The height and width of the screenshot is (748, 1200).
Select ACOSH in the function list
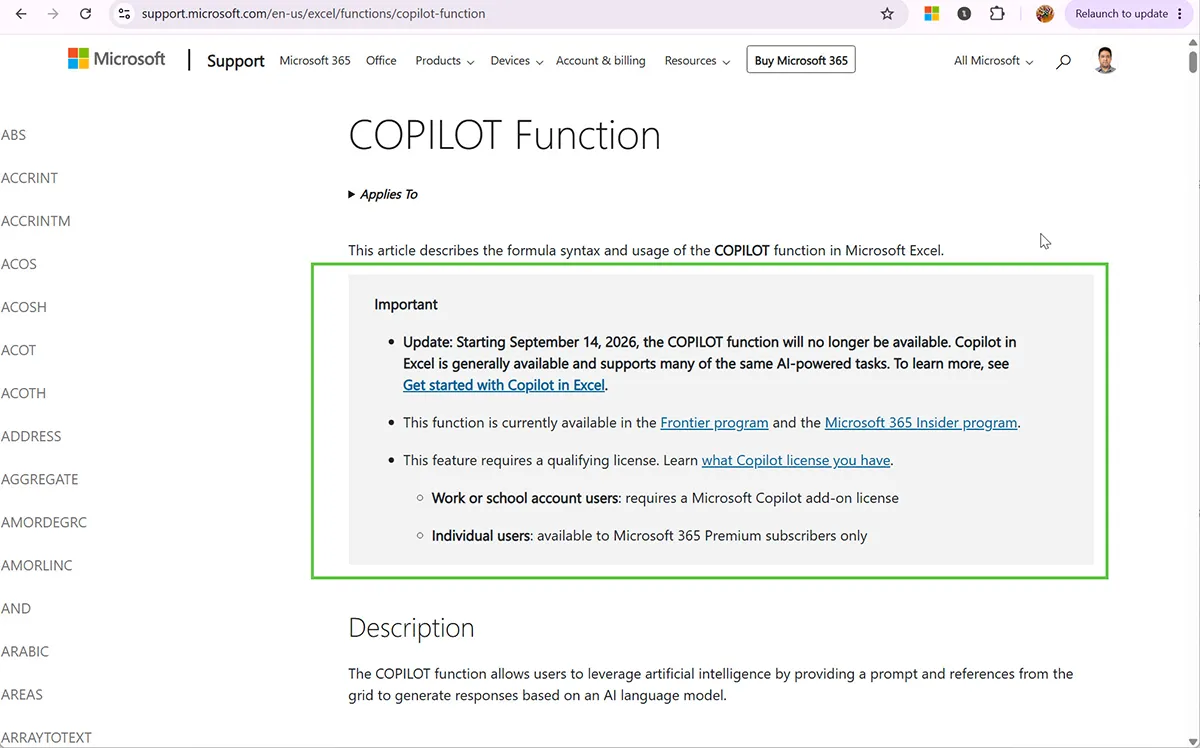(x=24, y=307)
